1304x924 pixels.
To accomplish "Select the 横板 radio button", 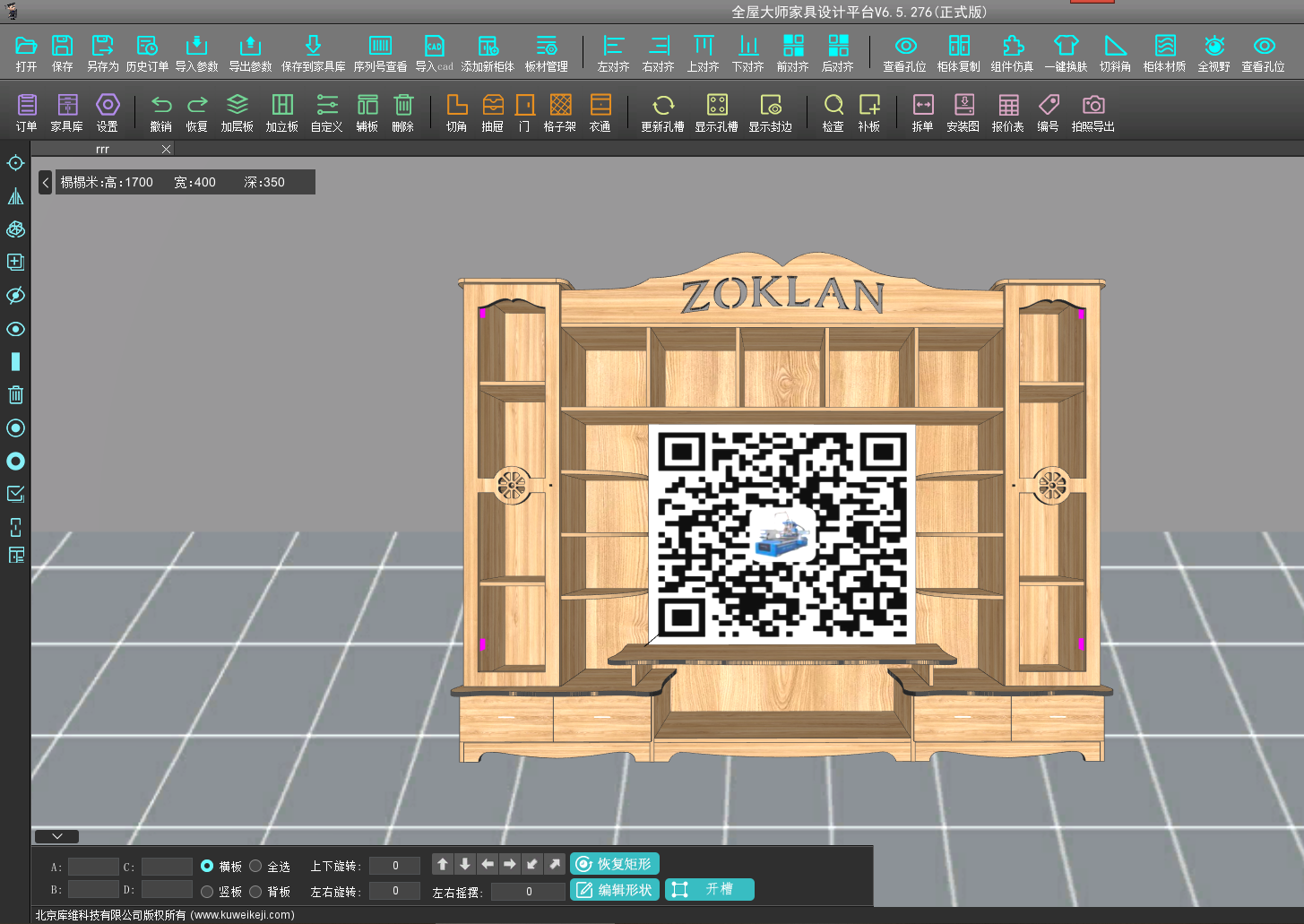I will coord(207,866).
